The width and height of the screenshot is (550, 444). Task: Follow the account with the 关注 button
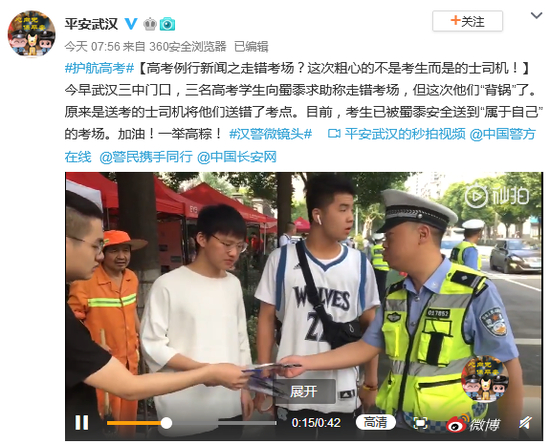coord(467,21)
